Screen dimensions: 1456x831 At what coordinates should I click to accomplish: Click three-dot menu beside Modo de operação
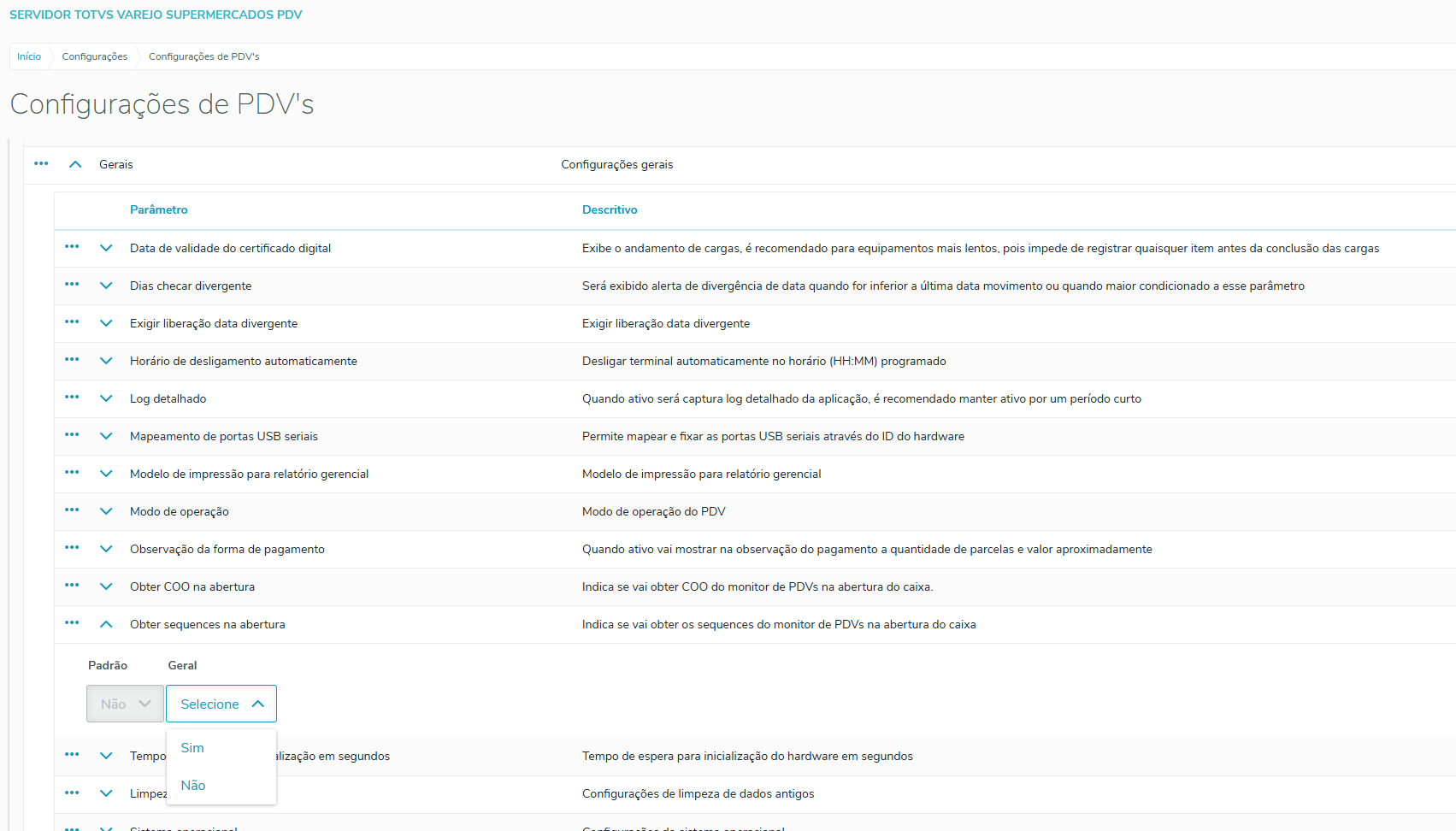[72, 510]
